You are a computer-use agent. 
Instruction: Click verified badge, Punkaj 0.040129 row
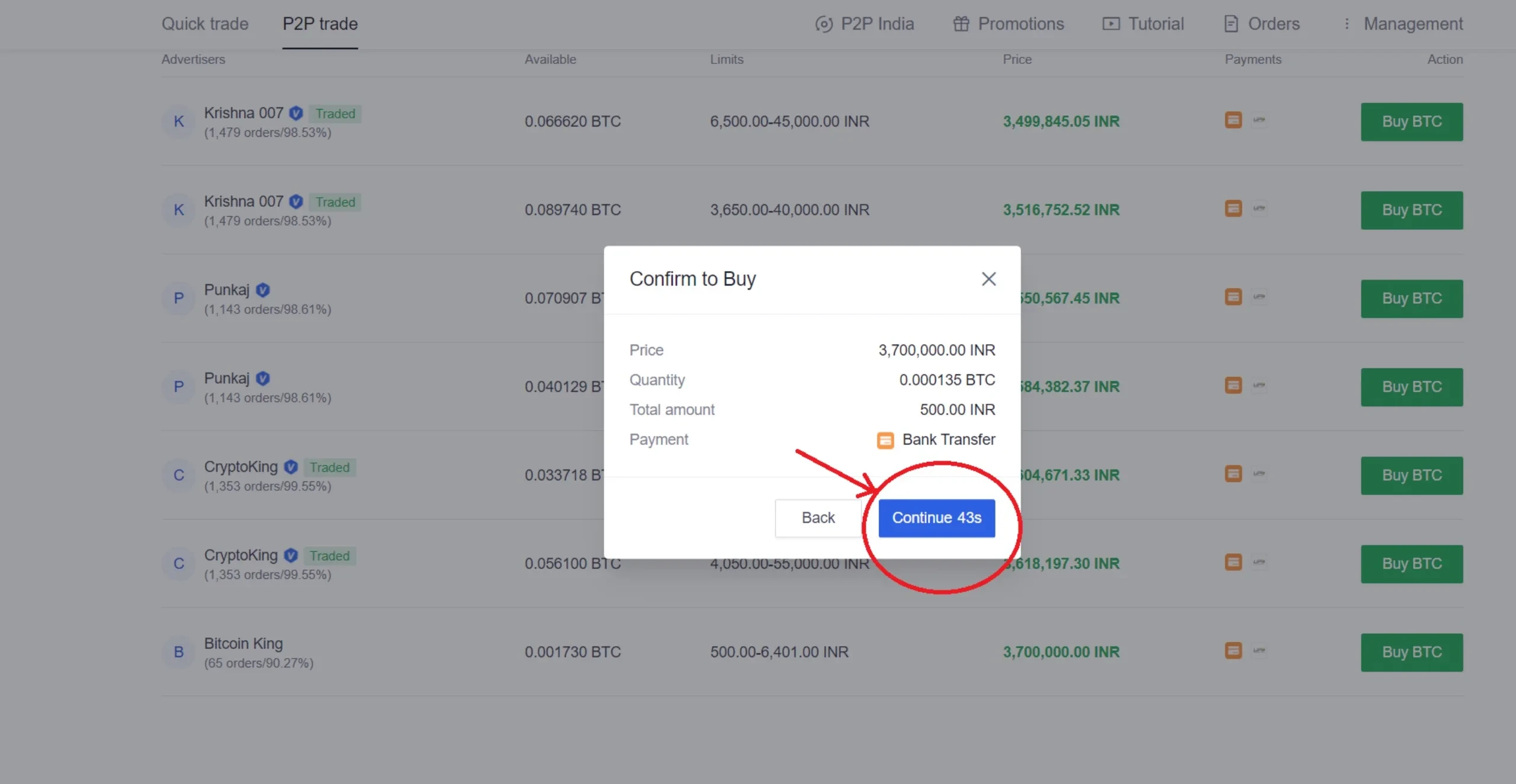click(x=263, y=378)
